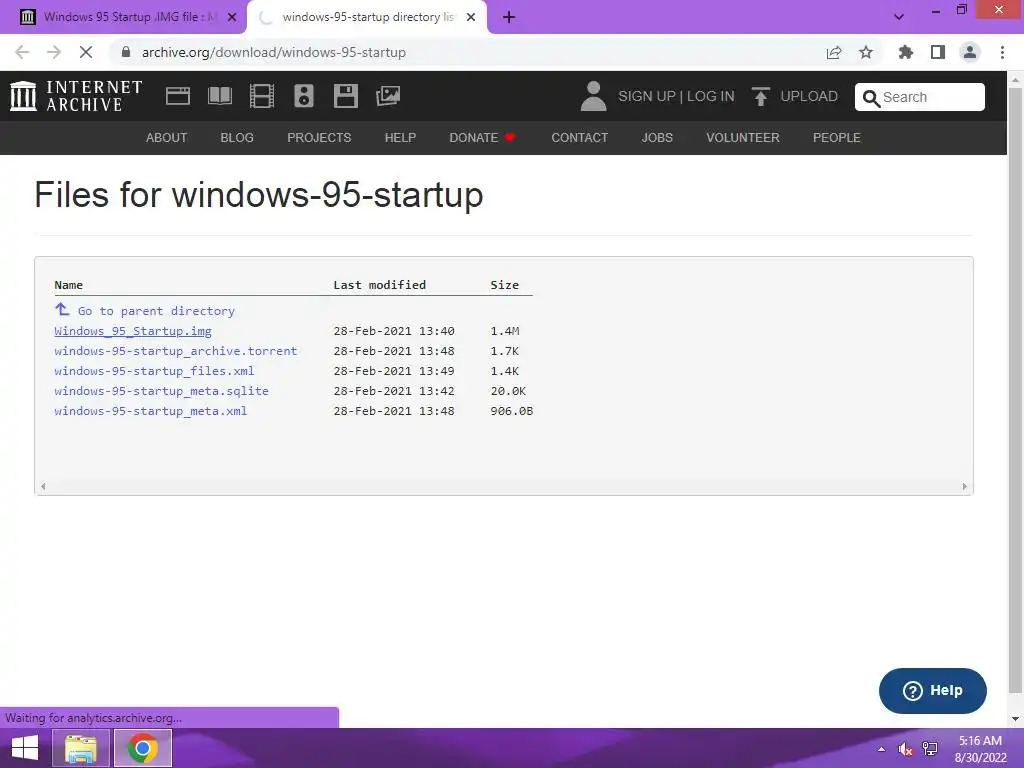Open the DONATE link
1024x768 pixels.
pos(483,138)
